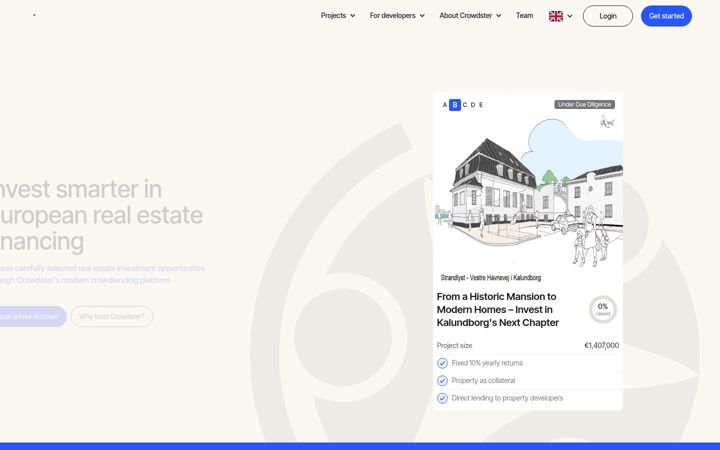Click the Under Due Diligence badge
This screenshot has width=720, height=450.
(x=584, y=105)
